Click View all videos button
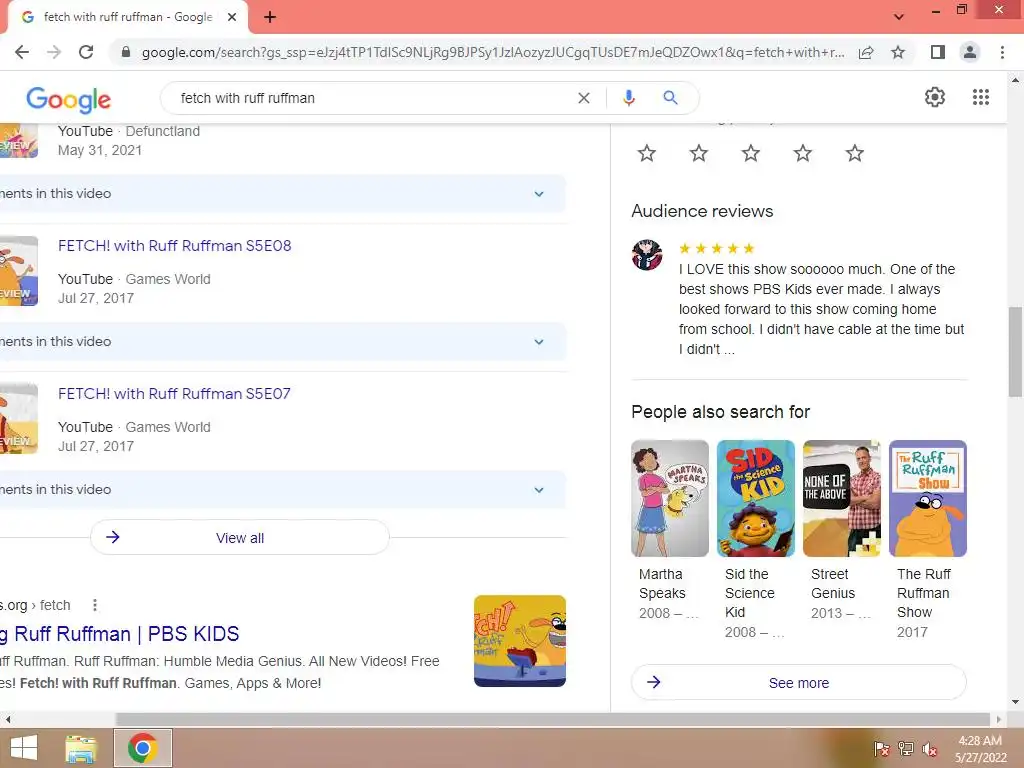 [240, 537]
